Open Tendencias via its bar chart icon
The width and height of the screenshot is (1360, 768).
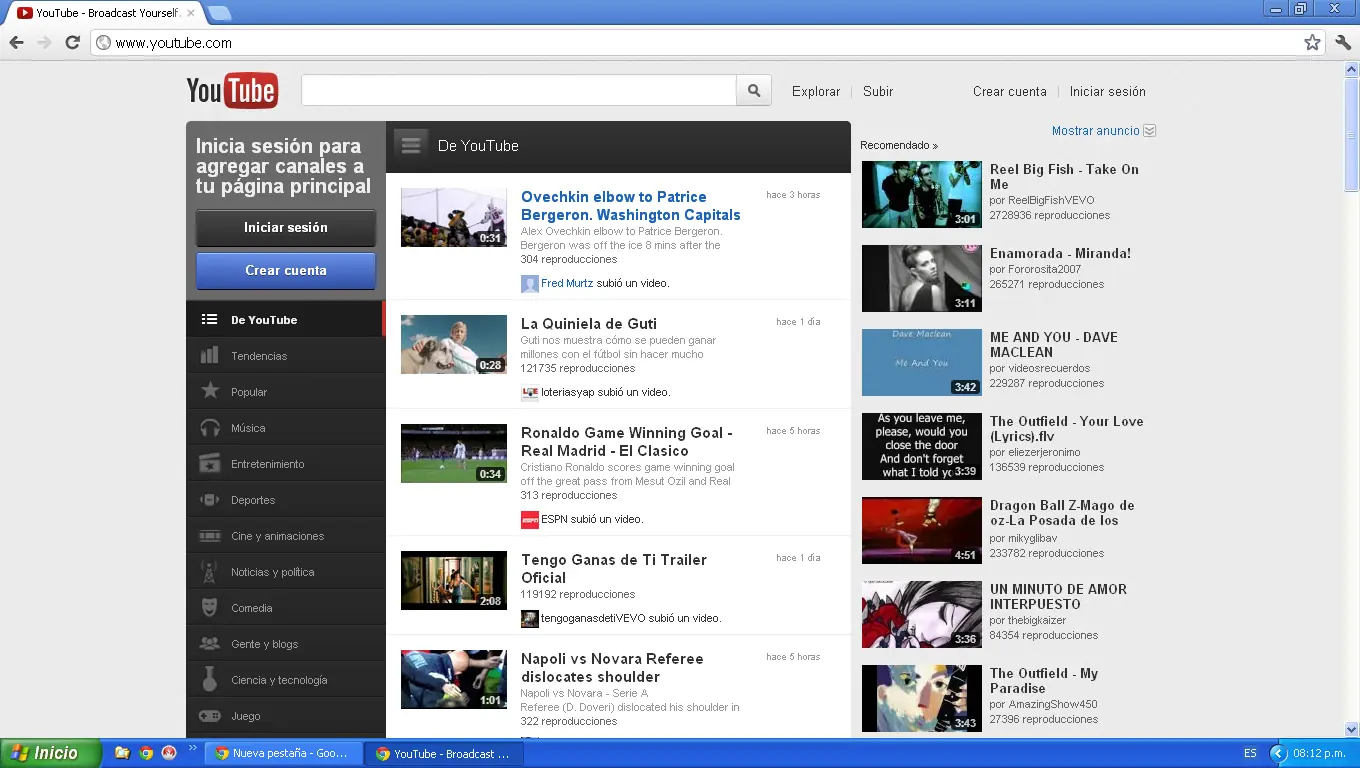209,356
